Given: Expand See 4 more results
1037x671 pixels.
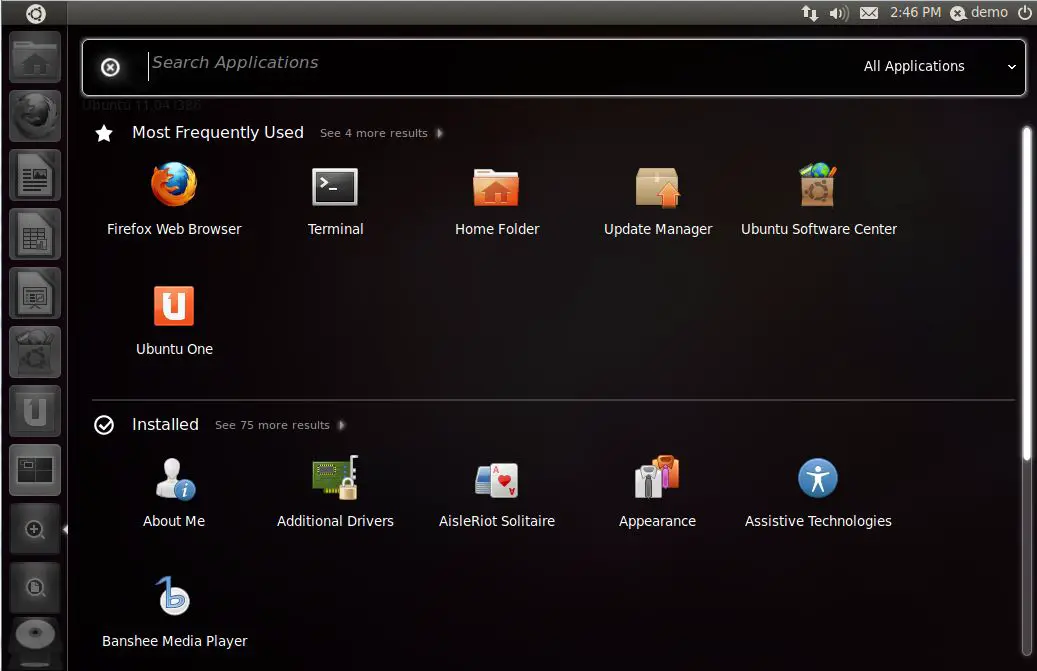Looking at the screenshot, I should point(380,133).
